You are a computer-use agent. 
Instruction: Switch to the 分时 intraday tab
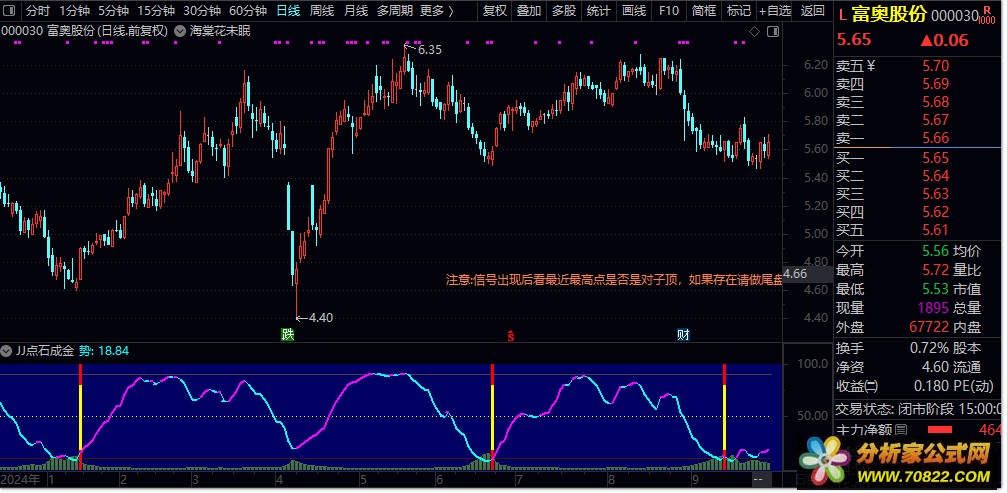[37, 11]
